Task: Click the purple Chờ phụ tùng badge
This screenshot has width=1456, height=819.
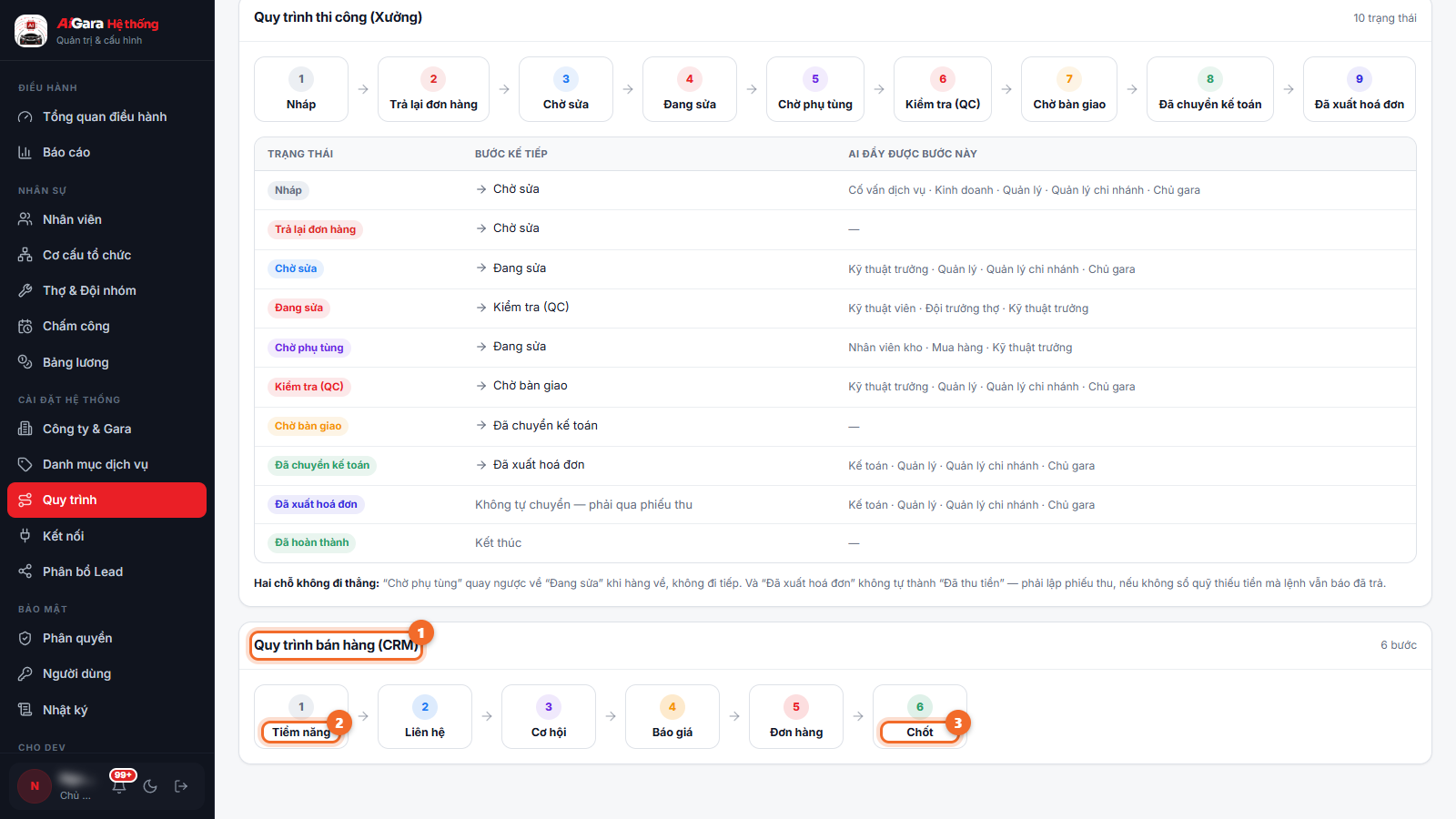Action: tap(309, 348)
